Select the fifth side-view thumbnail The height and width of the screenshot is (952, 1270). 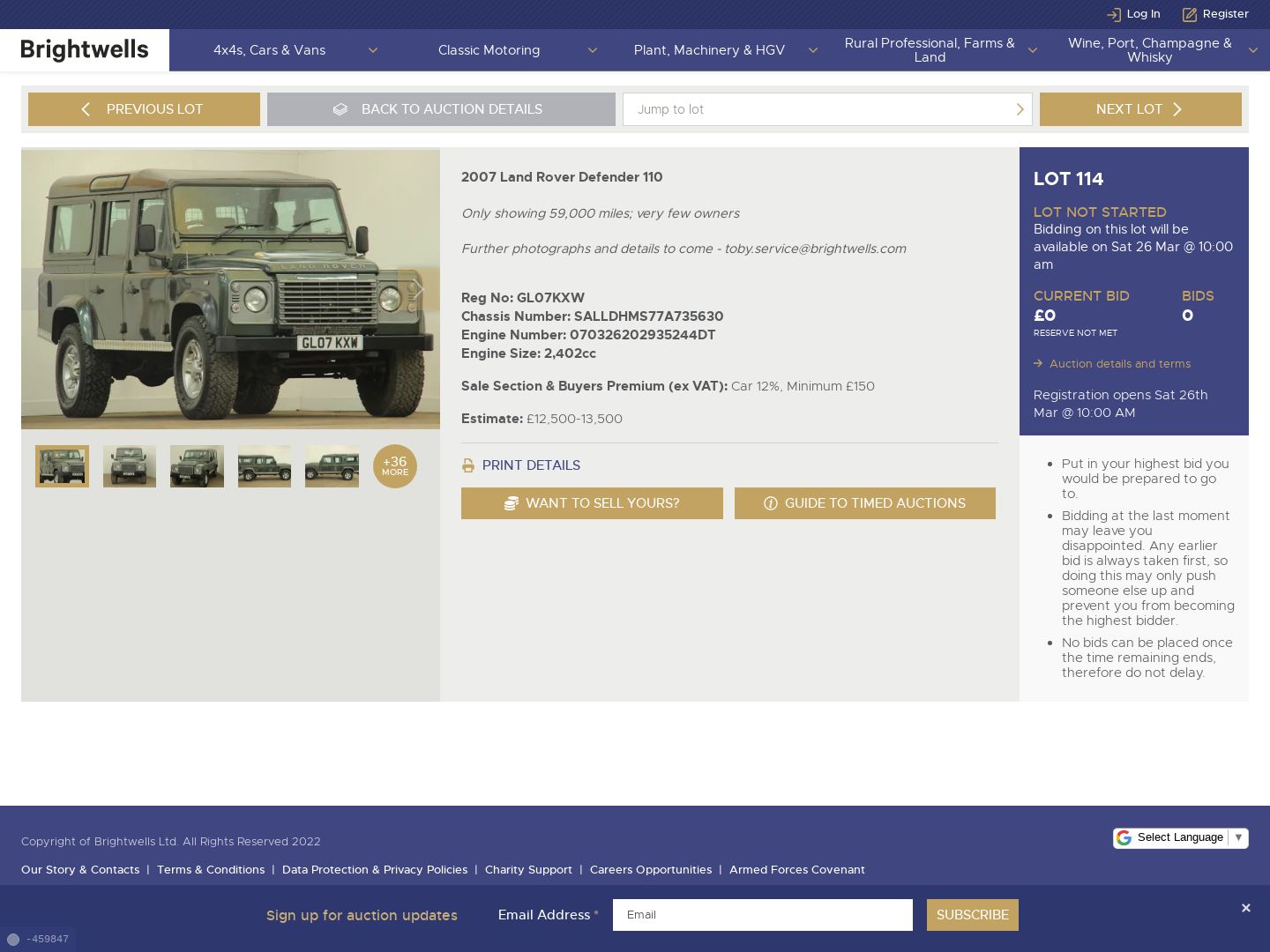coord(332,466)
